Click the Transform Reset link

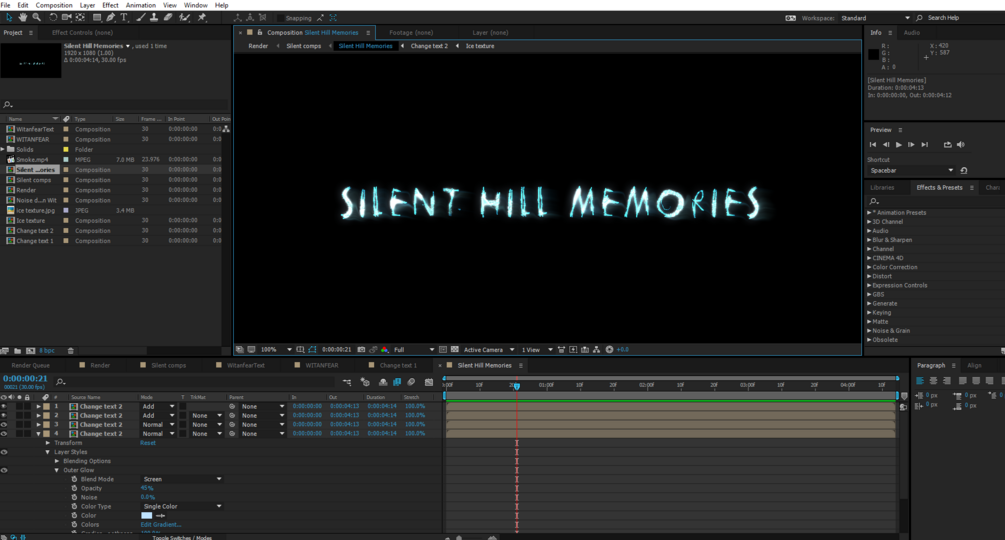(x=147, y=443)
